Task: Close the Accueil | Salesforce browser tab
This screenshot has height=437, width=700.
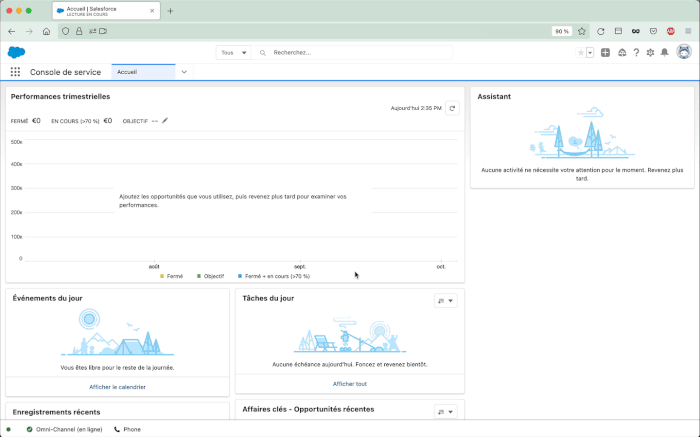Action: coord(152,11)
